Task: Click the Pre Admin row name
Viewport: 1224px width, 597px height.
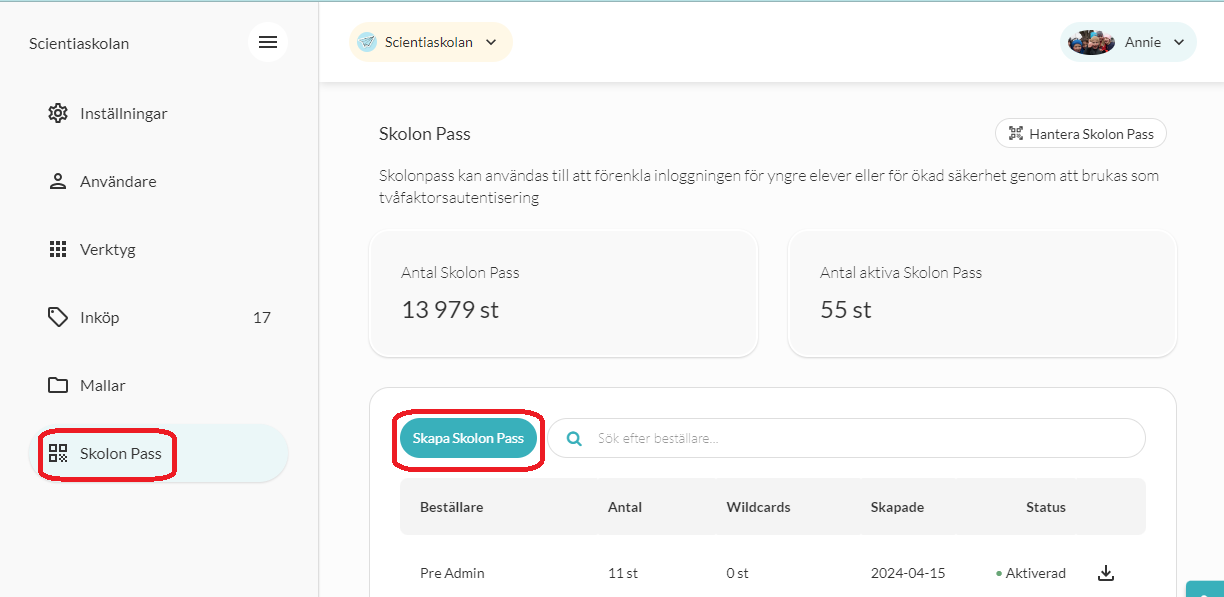Action: [452, 573]
